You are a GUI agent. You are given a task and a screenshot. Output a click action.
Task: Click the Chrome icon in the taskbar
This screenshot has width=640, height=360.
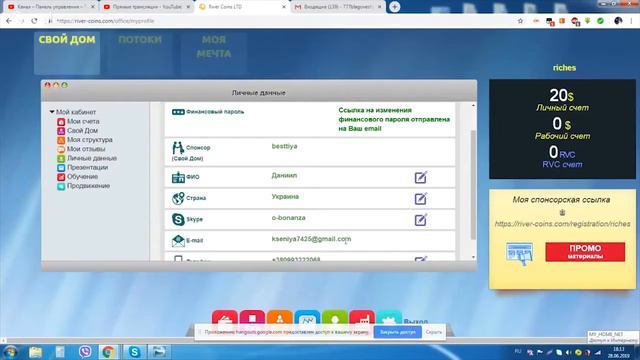point(108,351)
